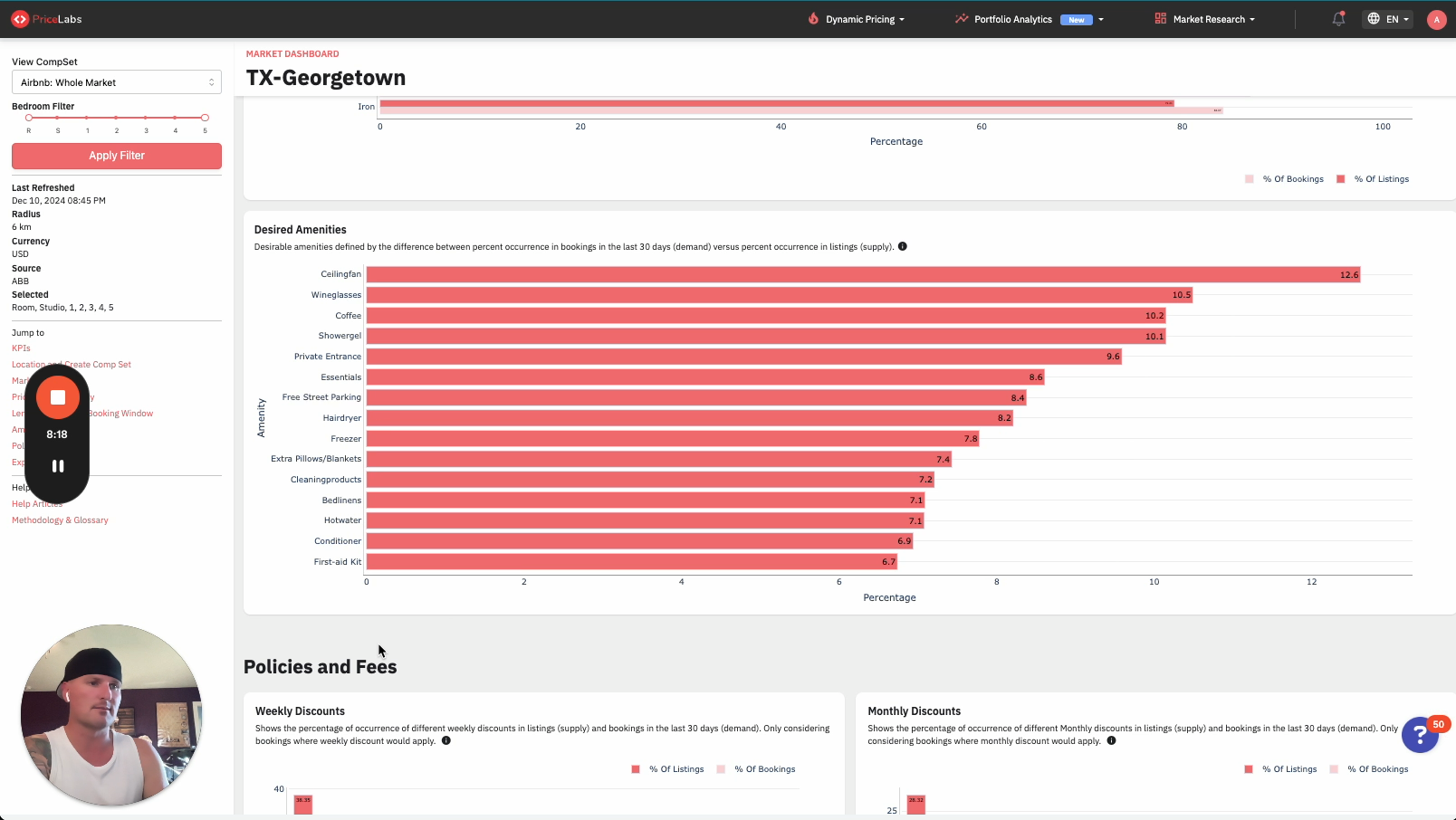Image resolution: width=1456 pixels, height=820 pixels.
Task: Stop the screen recording
Action: [x=58, y=397]
